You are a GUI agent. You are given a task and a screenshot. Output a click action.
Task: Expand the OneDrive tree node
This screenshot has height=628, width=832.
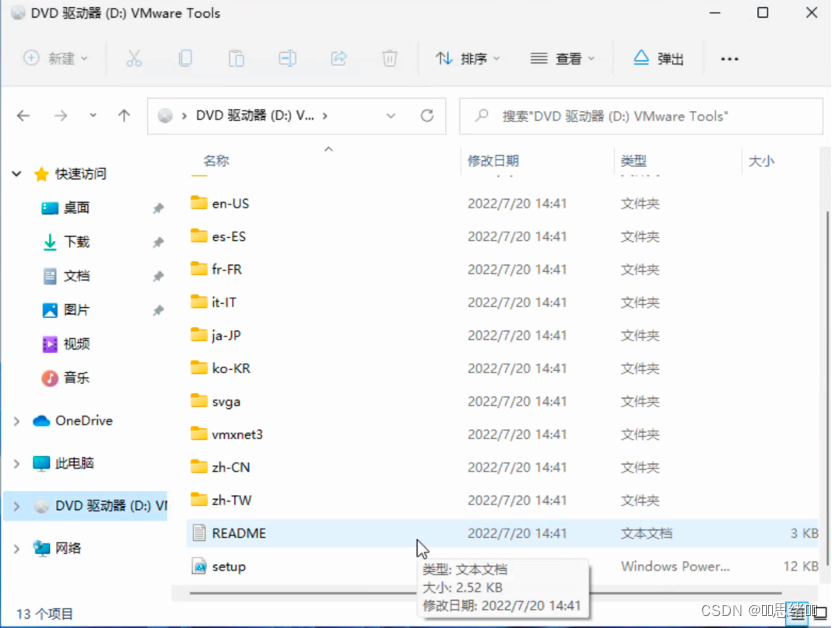16,421
